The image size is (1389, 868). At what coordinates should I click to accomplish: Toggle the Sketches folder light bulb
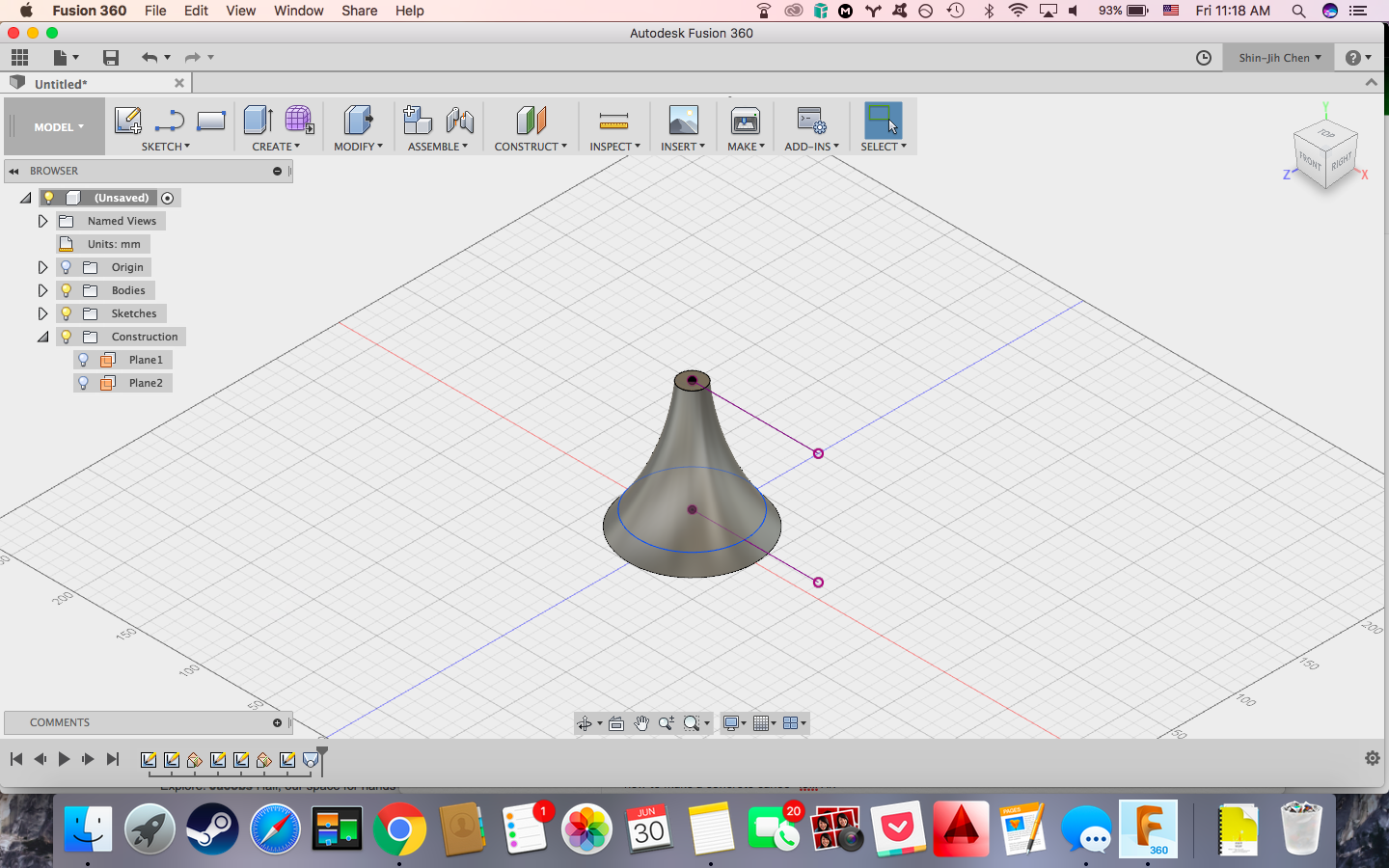(66, 313)
